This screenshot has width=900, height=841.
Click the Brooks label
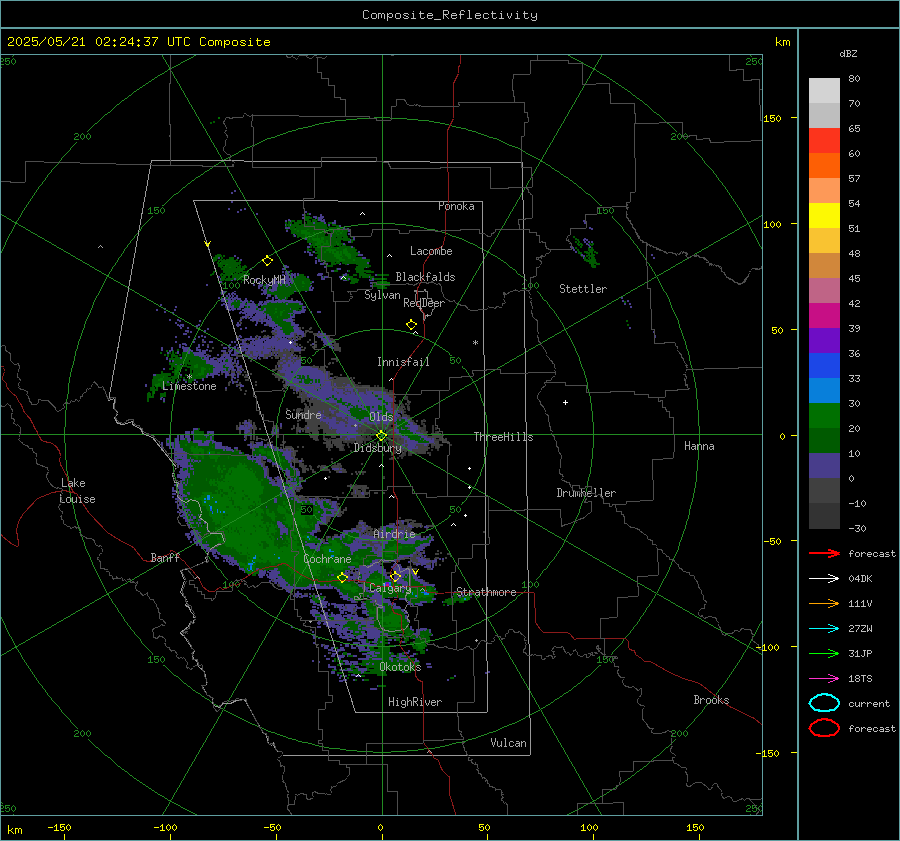click(711, 700)
